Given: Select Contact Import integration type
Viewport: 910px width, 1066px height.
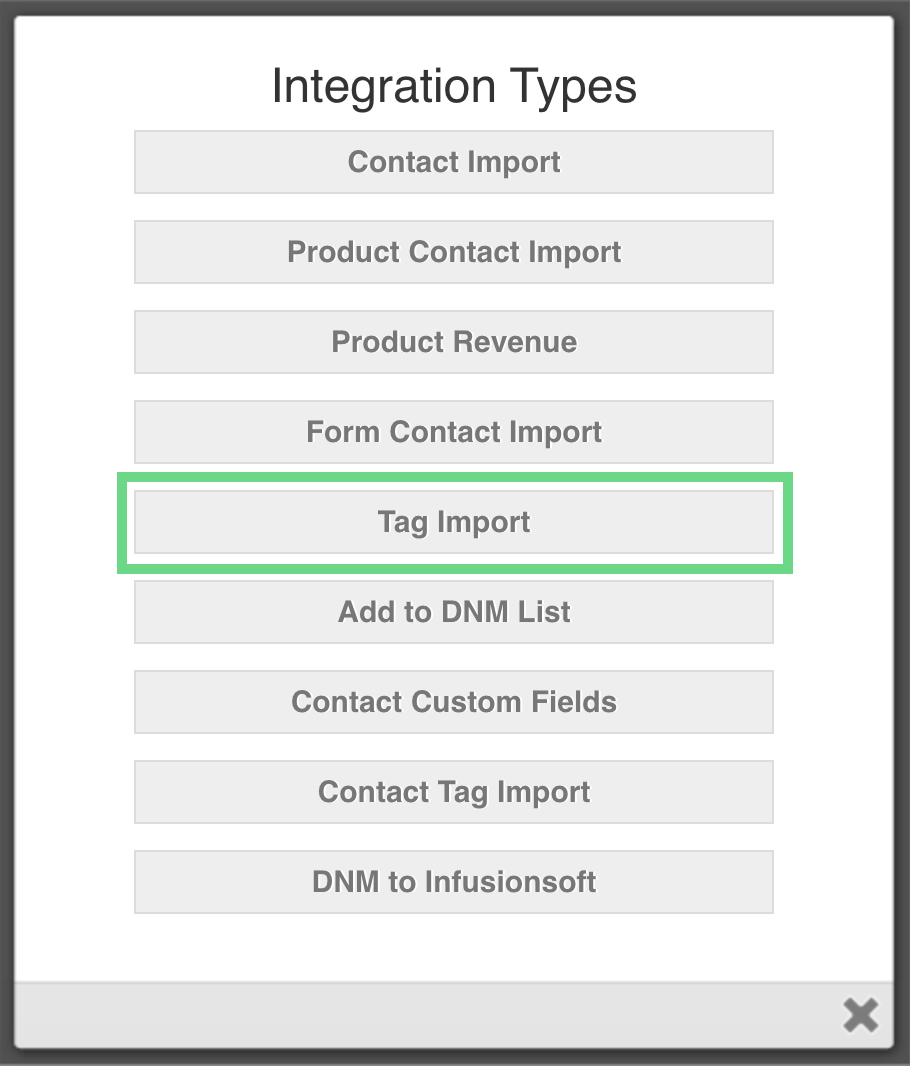Looking at the screenshot, I should point(454,162).
